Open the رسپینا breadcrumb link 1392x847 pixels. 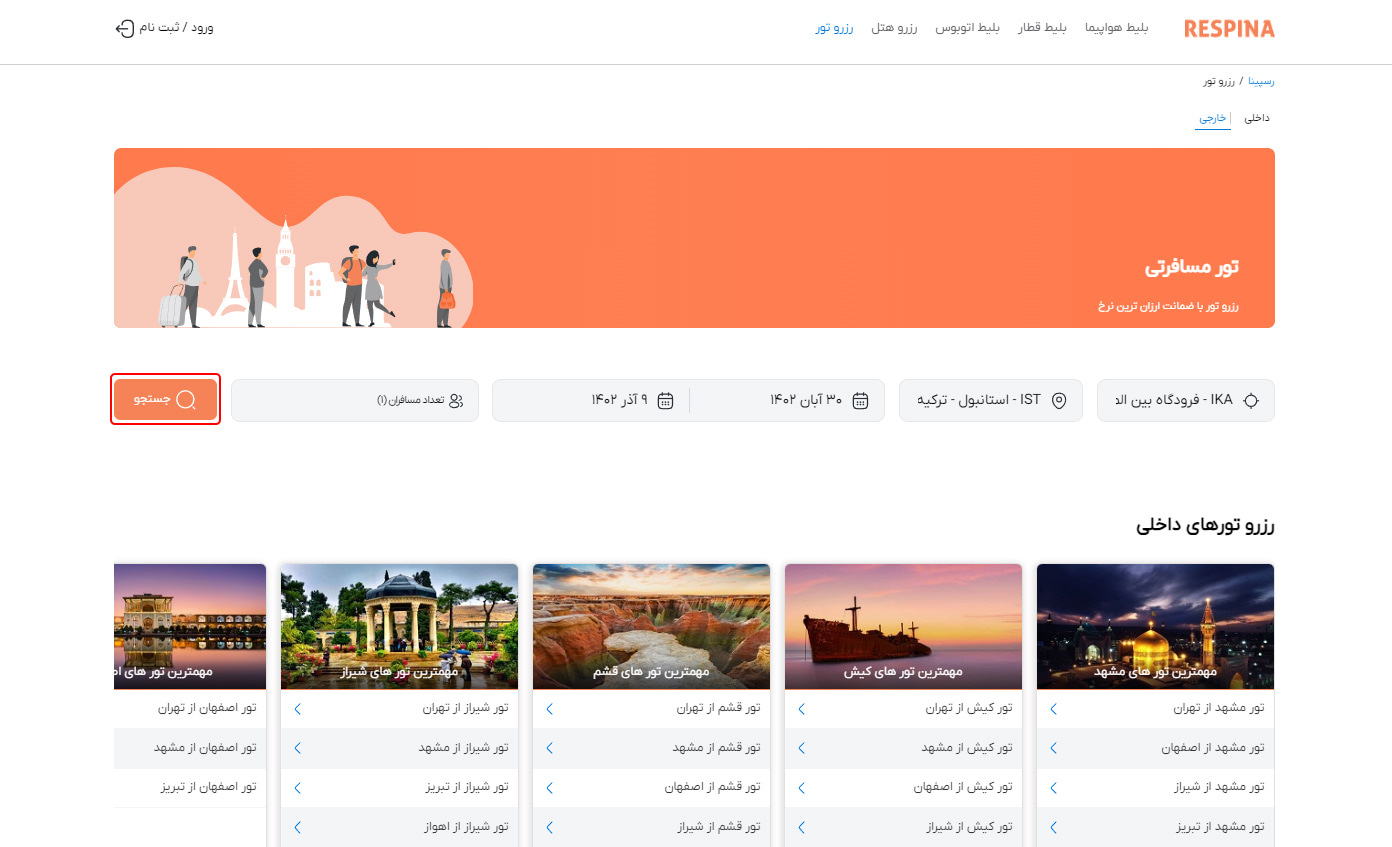(x=1262, y=81)
